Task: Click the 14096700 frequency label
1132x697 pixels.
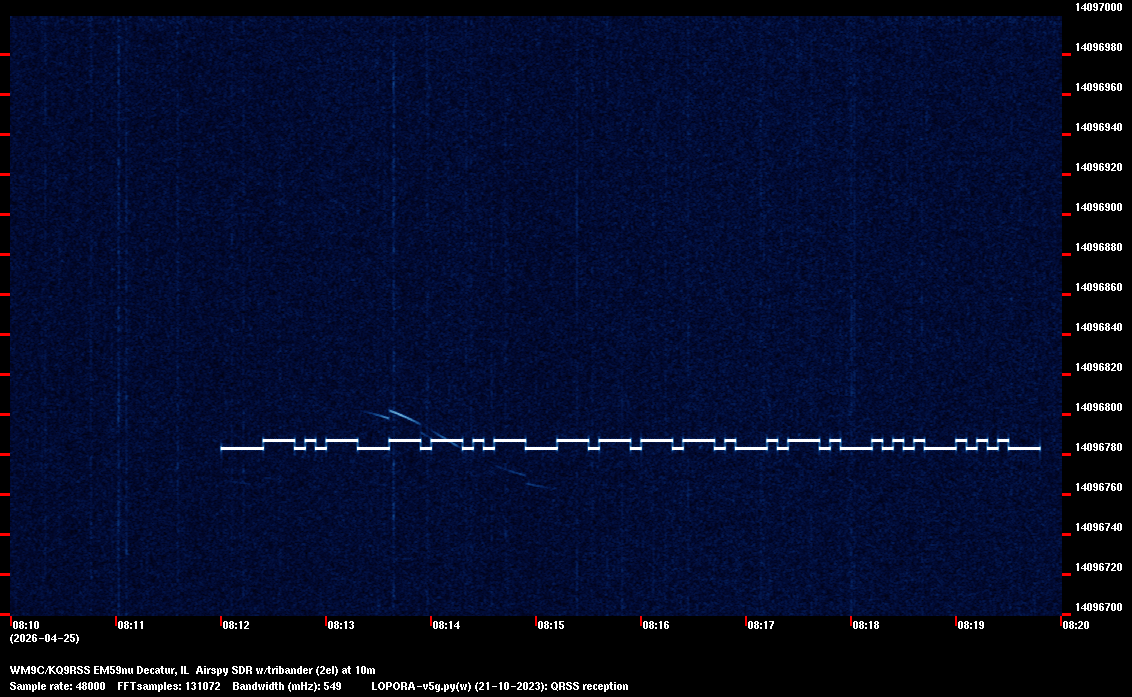Action: [1098, 607]
